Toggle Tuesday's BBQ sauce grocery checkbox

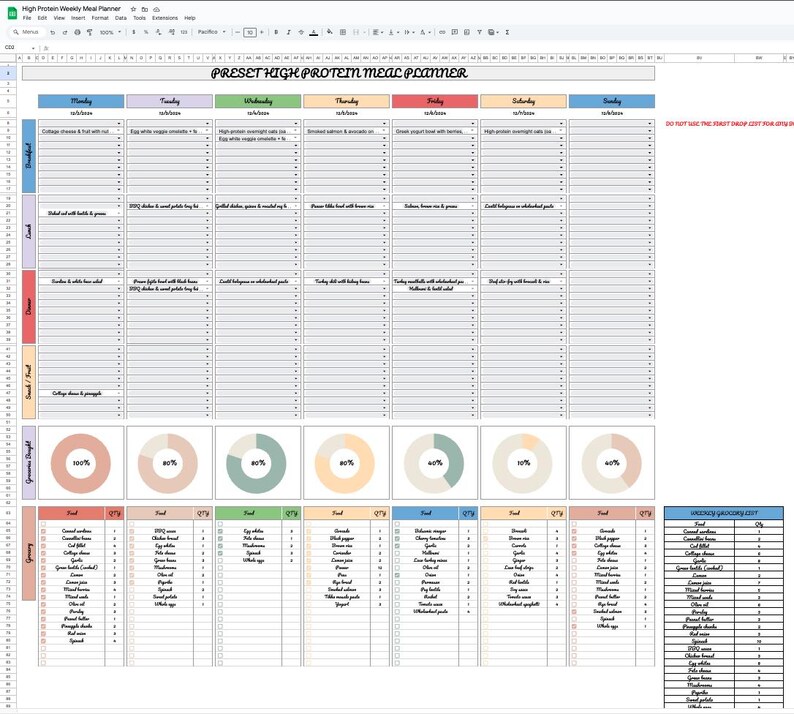pyautogui.click(x=132, y=531)
